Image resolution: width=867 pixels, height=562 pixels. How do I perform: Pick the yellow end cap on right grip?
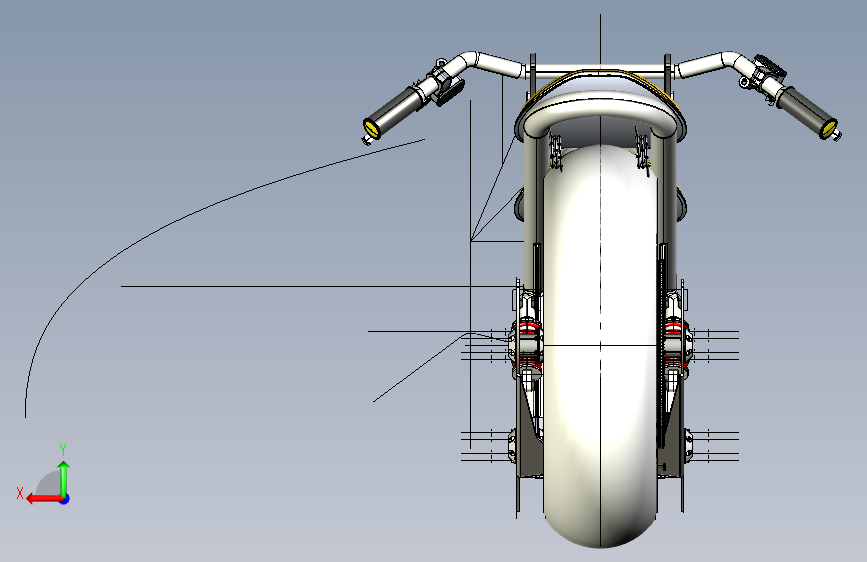(829, 128)
